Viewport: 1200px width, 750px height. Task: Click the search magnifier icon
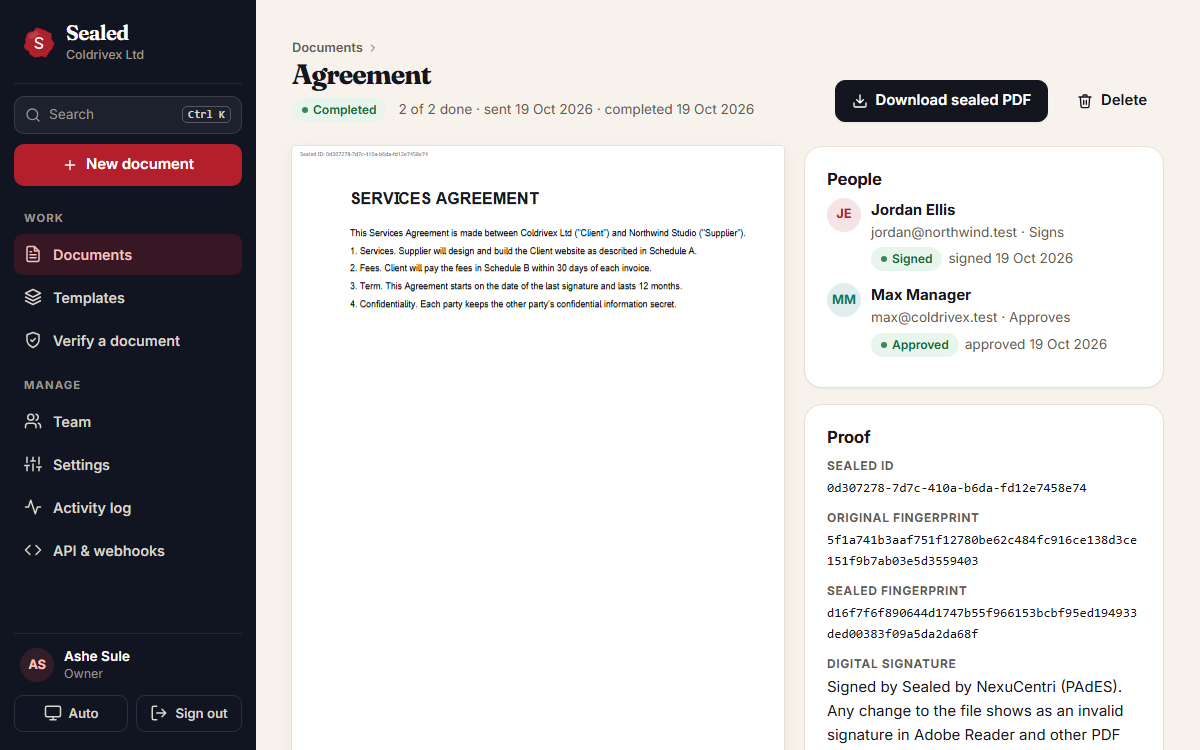coord(33,115)
